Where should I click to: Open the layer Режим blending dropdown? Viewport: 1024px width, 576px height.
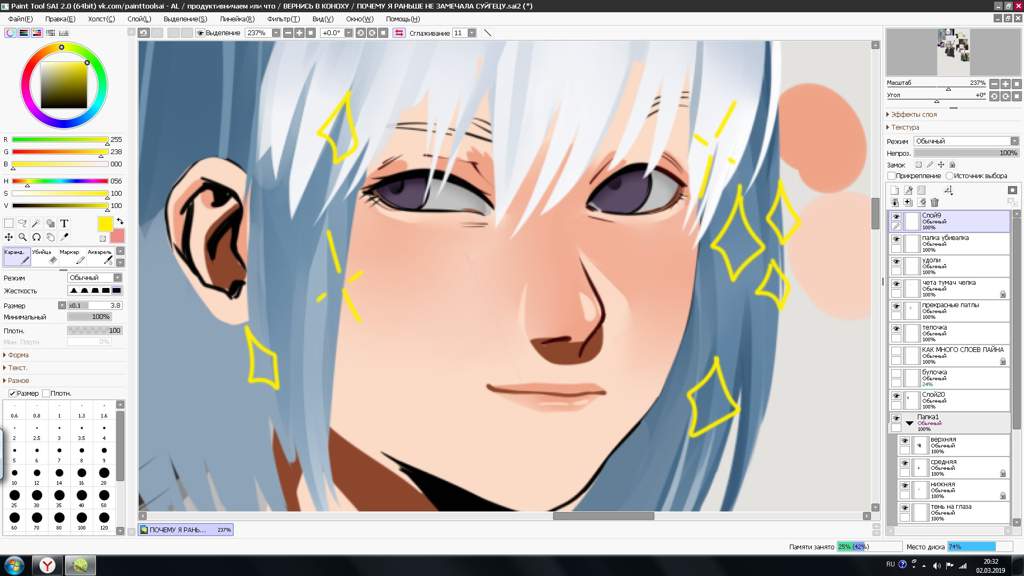point(966,141)
